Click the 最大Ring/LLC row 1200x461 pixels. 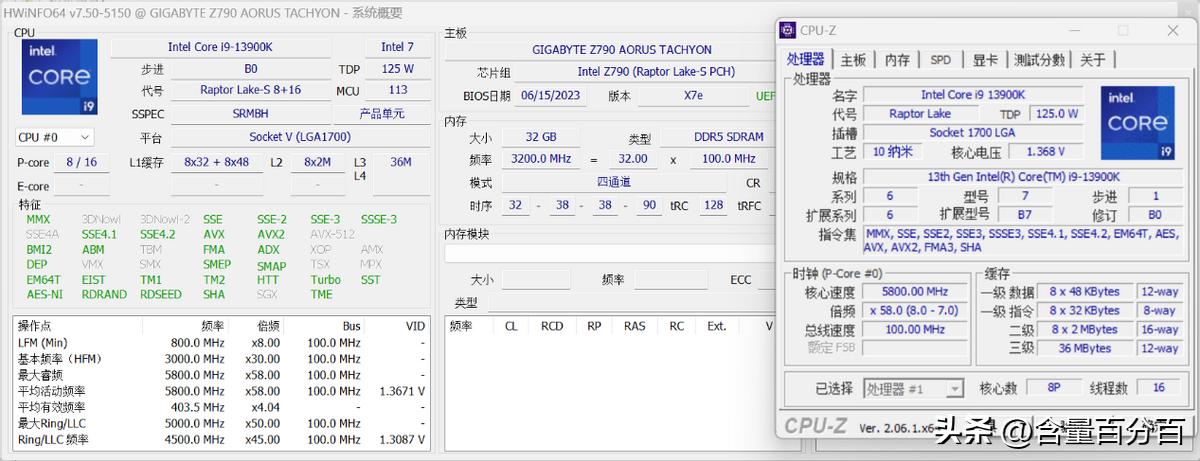coord(221,423)
